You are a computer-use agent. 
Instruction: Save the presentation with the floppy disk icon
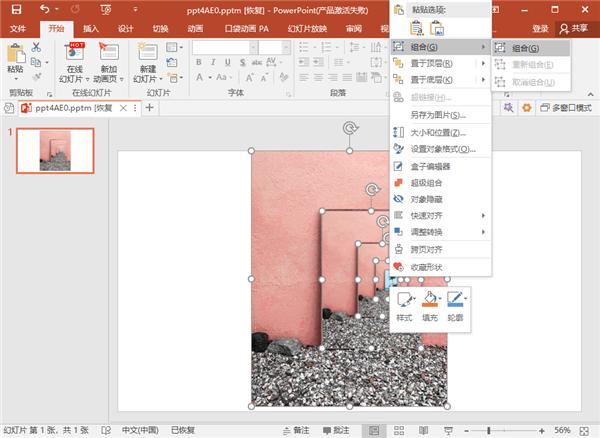coord(16,9)
